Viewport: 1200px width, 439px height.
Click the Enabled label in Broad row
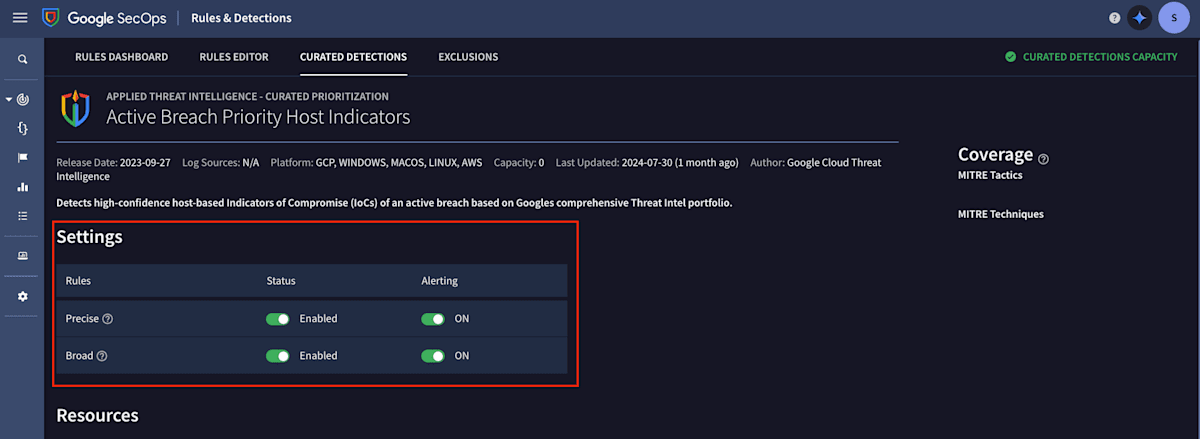[x=318, y=356]
